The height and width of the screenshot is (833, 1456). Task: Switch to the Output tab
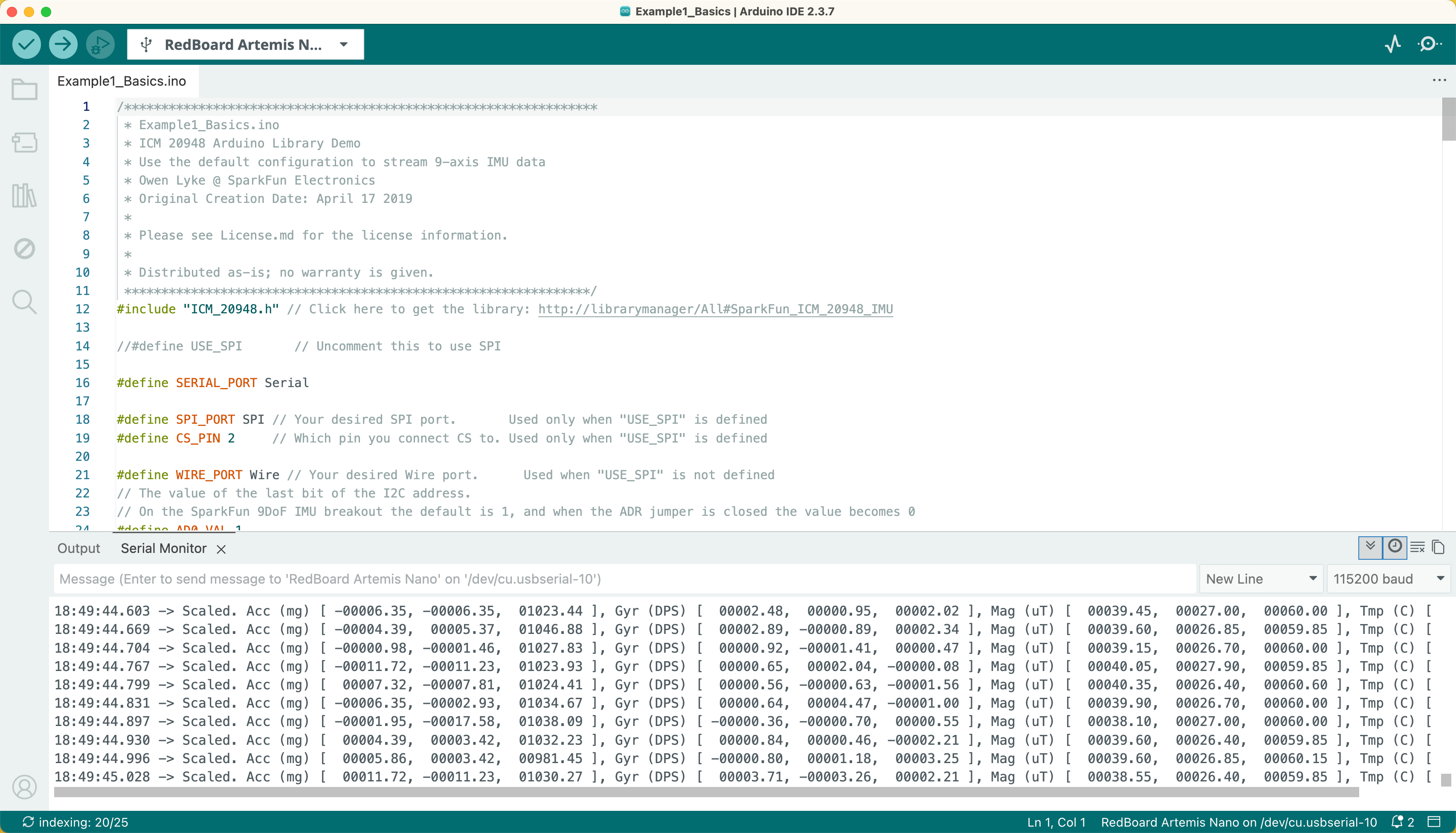tap(78, 548)
